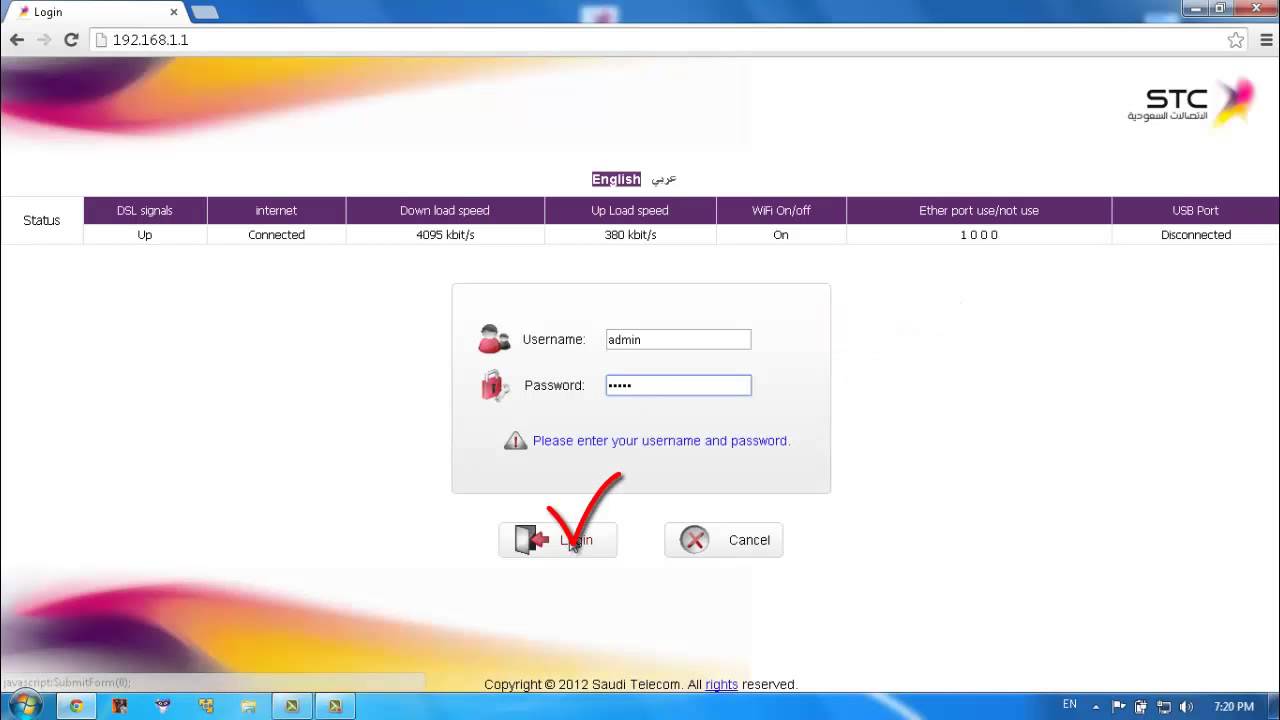Click the red X icon on the Cancel button
Image resolution: width=1280 pixels, height=720 pixels.
click(692, 539)
